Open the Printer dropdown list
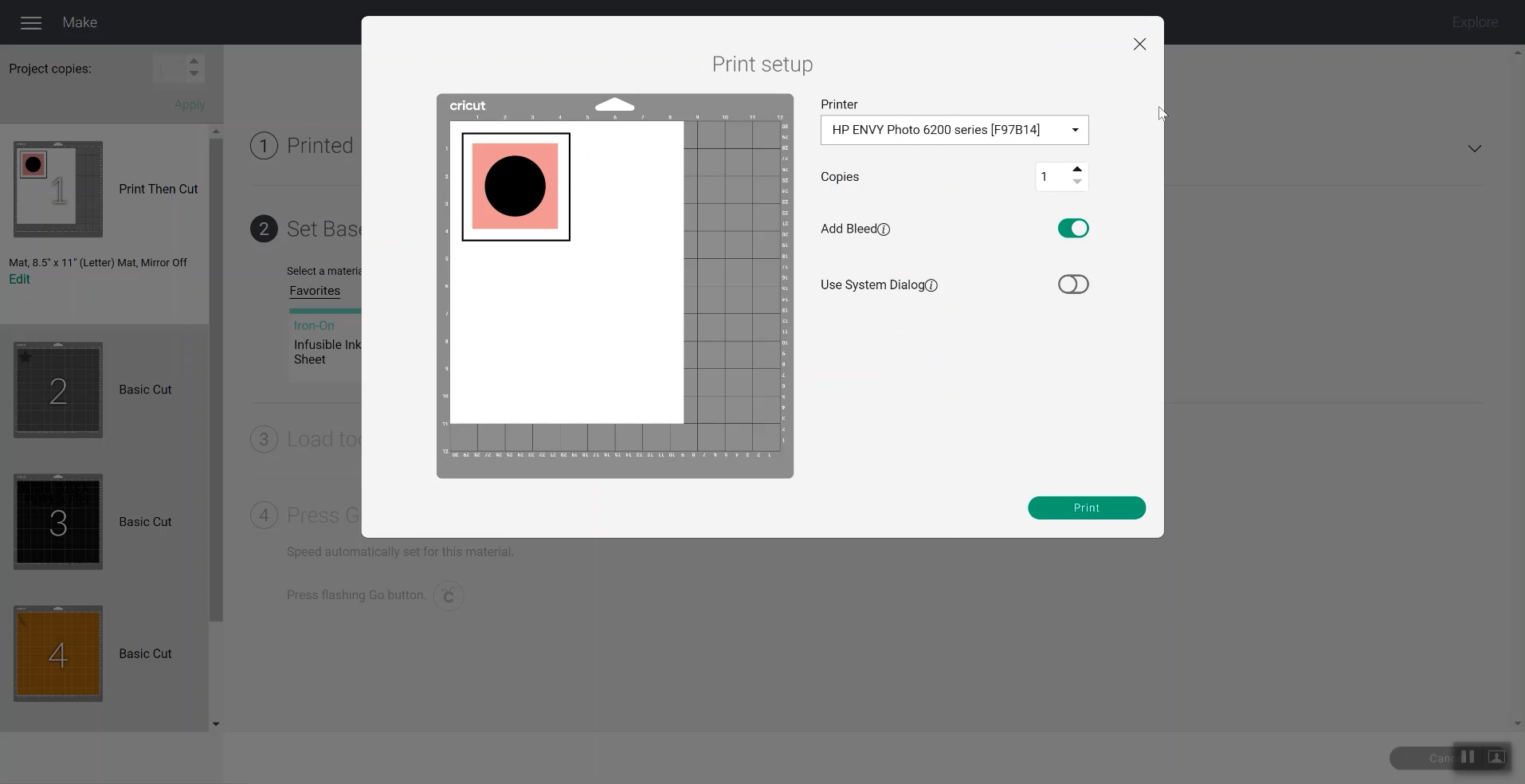Viewport: 1525px width, 784px height. 955,130
